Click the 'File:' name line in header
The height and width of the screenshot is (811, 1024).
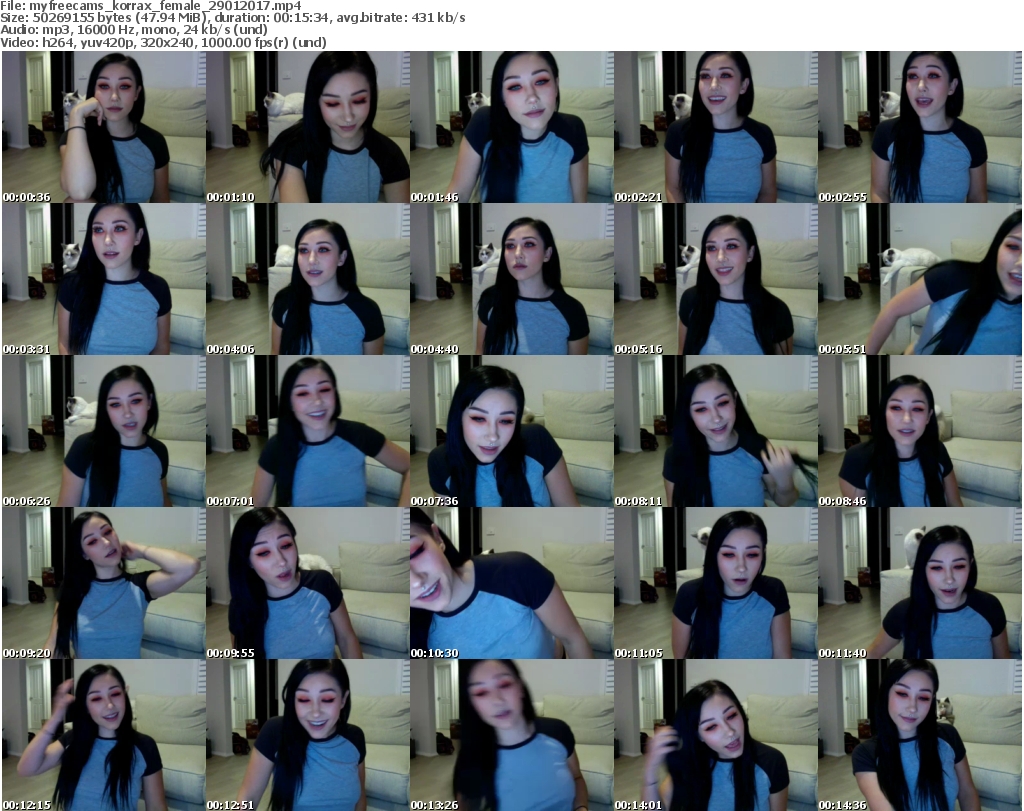151,6
